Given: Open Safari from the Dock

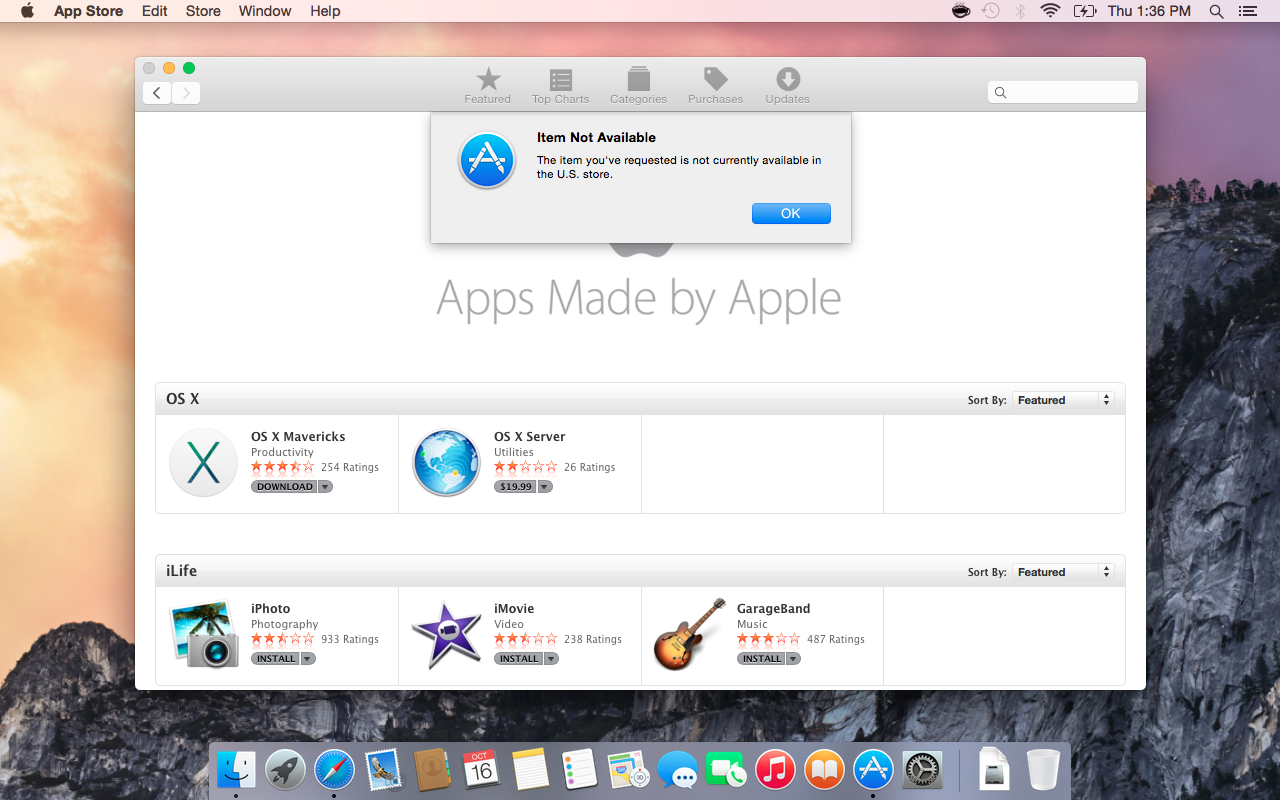Looking at the screenshot, I should [335, 769].
